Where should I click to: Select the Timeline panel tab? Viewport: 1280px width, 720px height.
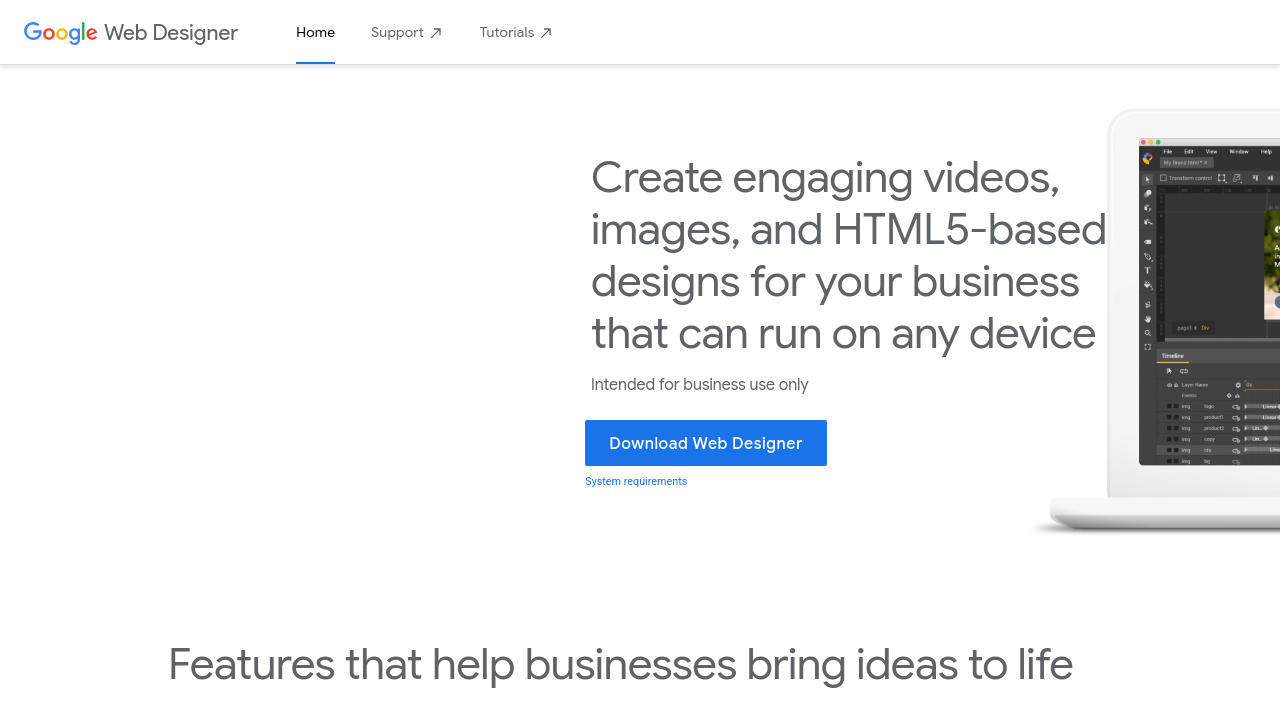pyautogui.click(x=1172, y=356)
